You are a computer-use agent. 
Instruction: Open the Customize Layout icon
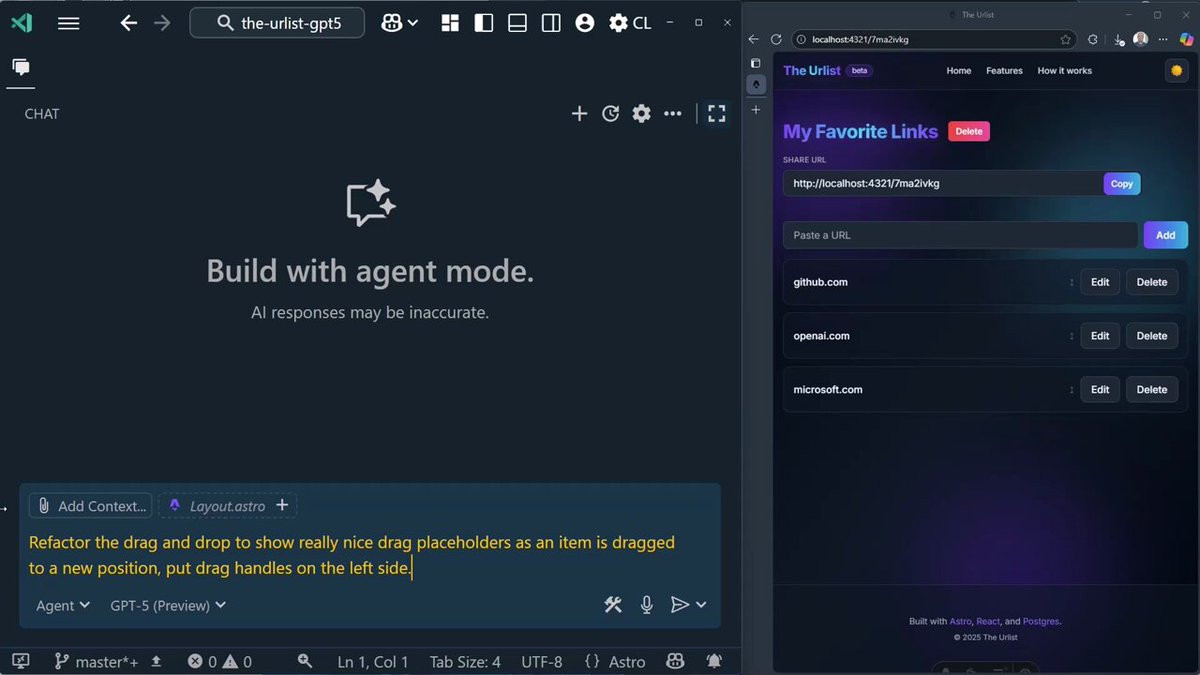coord(450,23)
